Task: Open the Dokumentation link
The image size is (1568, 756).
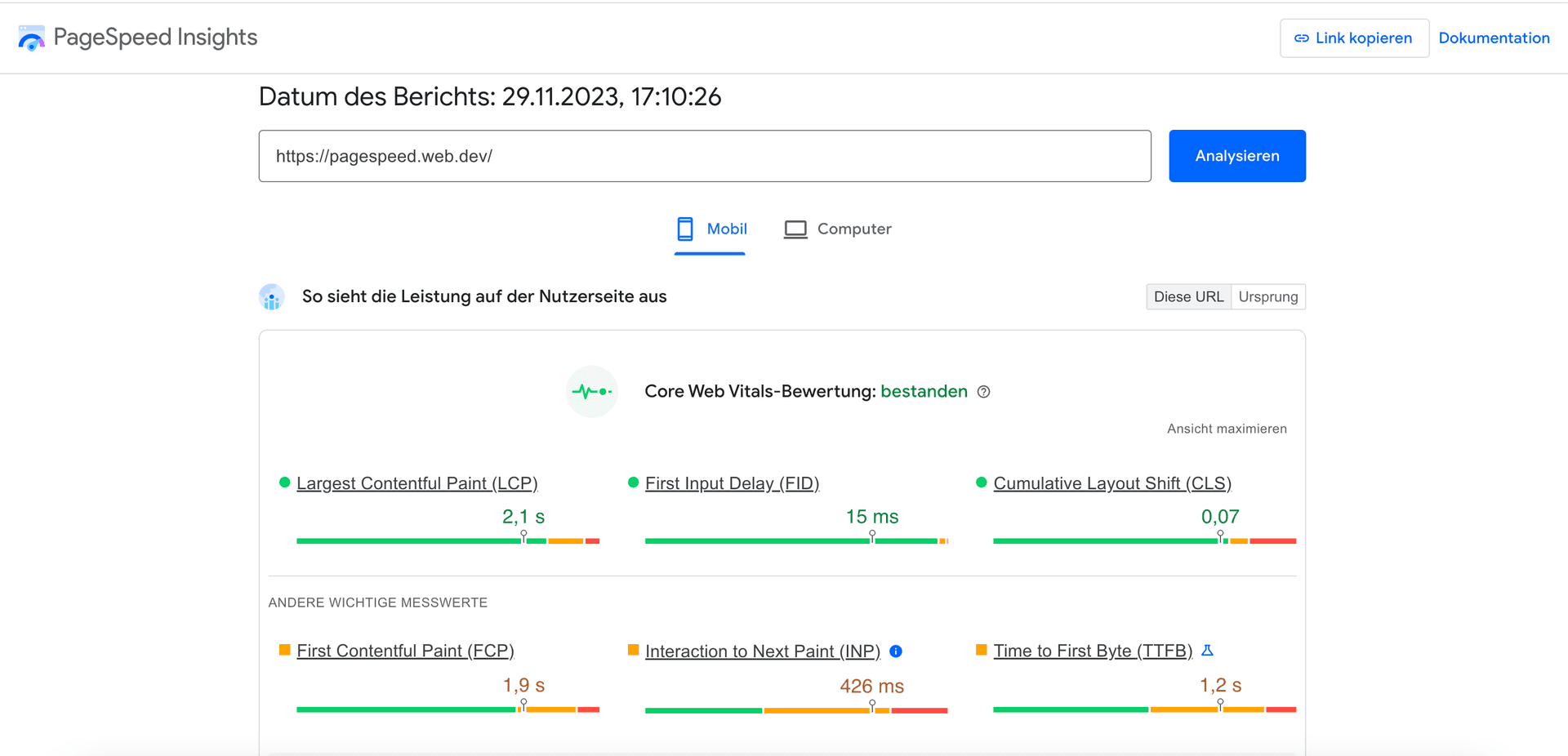Action: [1494, 38]
